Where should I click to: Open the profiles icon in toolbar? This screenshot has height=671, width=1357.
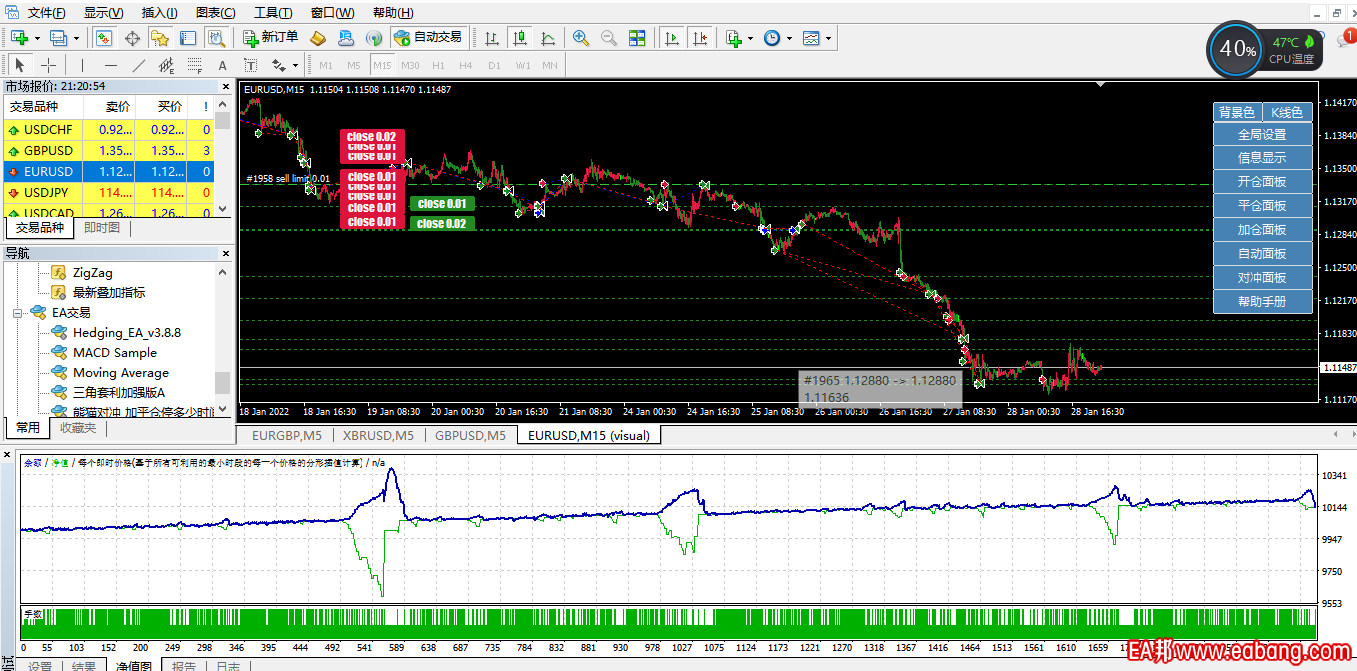pyautogui.click(x=58, y=38)
